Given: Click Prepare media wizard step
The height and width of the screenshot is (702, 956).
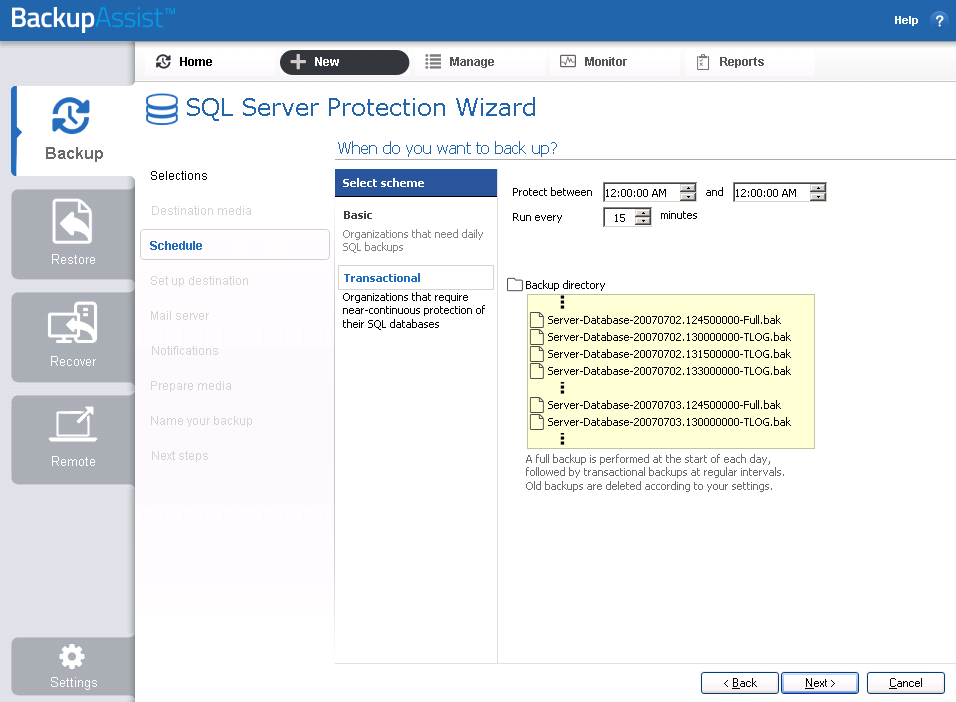Looking at the screenshot, I should tap(191, 385).
